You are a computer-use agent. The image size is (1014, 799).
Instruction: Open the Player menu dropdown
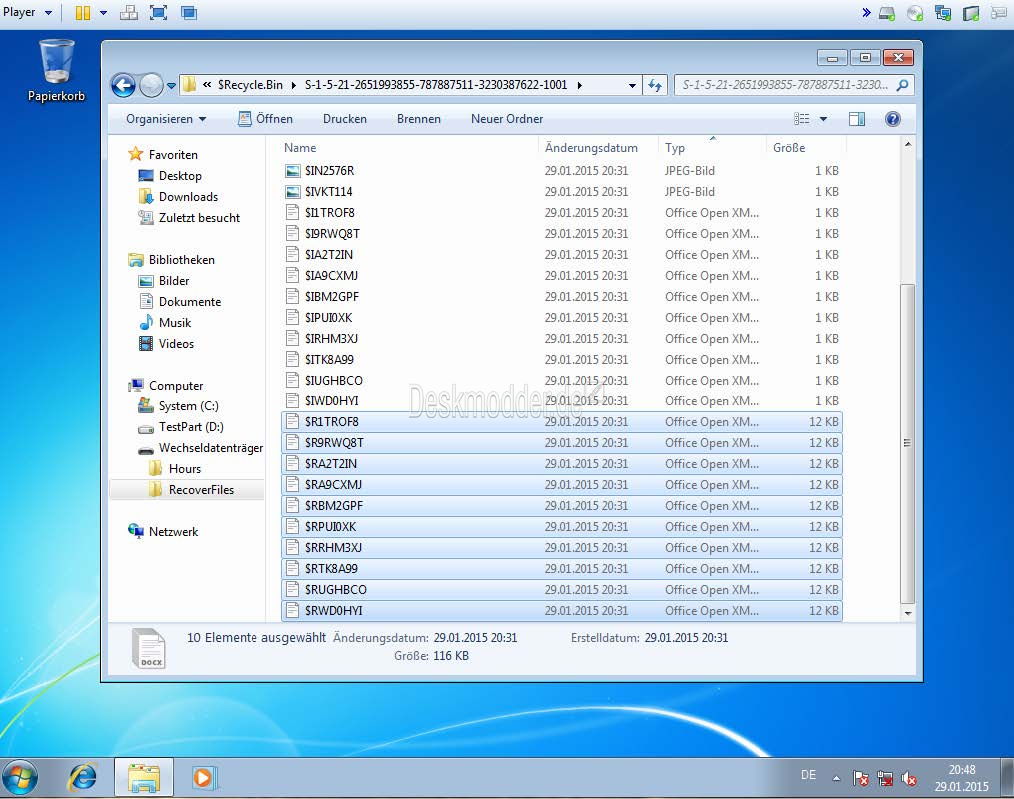pyautogui.click(x=27, y=12)
